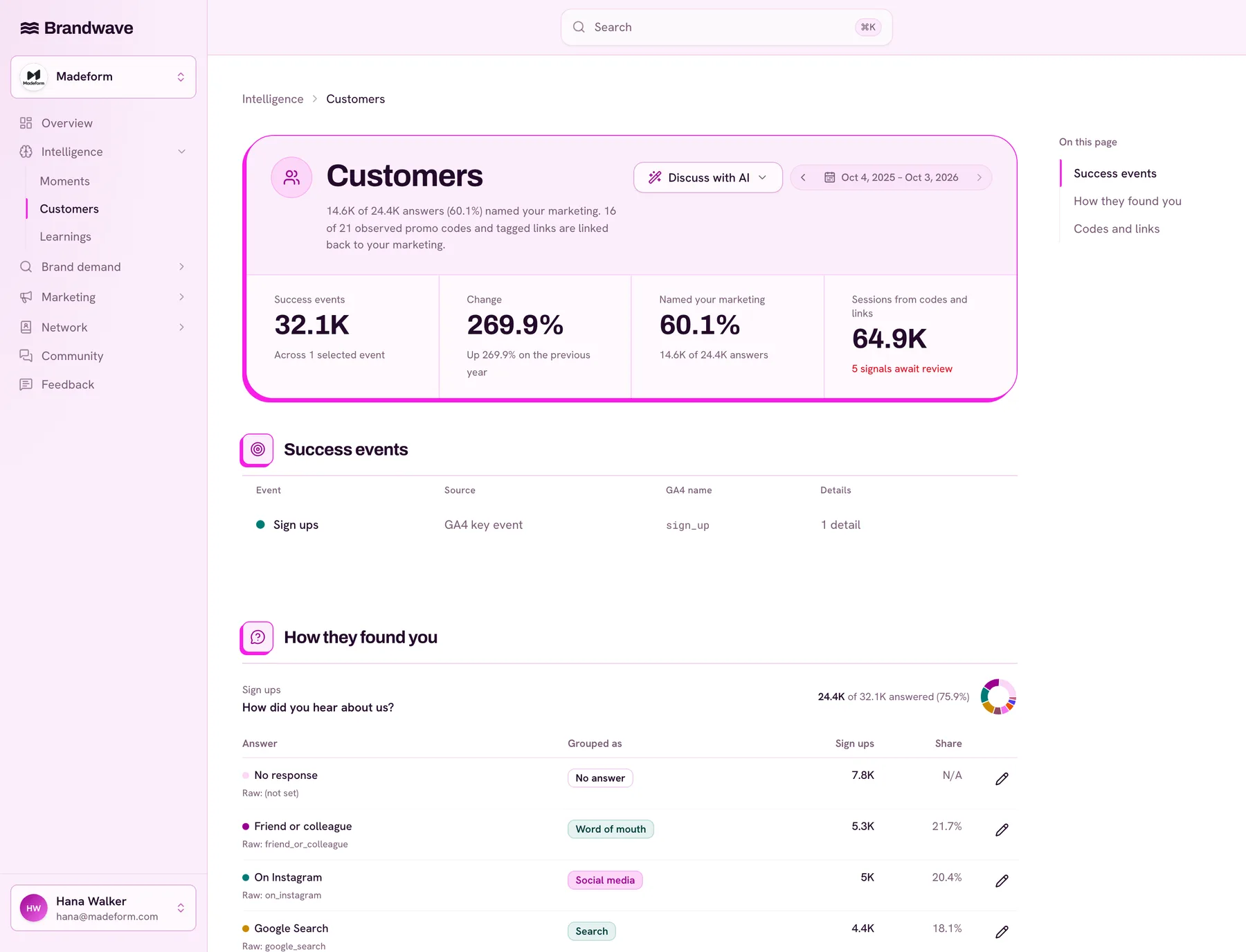This screenshot has height=952, width=1246.
Task: Go to previous date range
Action: click(803, 178)
